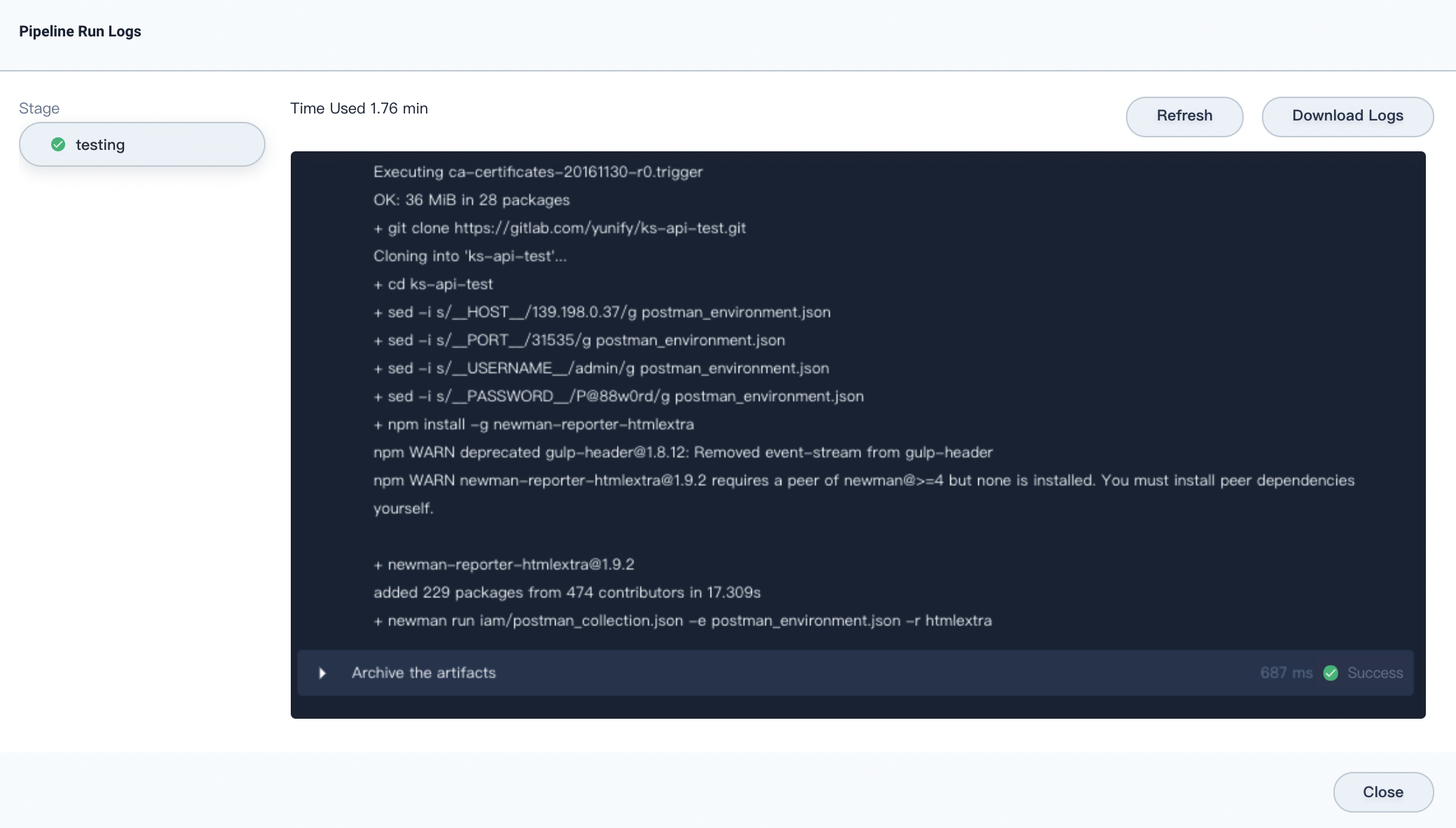
Task: Close the Pipeline Run Logs dialog
Action: tap(1382, 792)
